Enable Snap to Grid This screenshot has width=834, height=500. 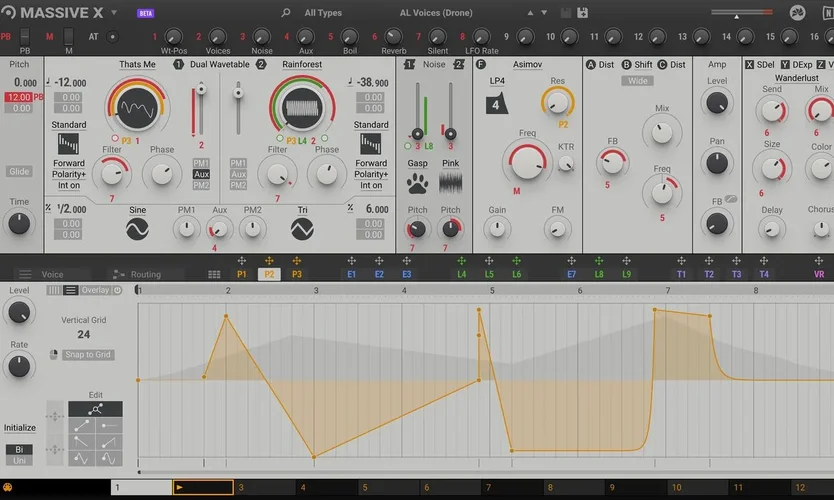point(88,355)
